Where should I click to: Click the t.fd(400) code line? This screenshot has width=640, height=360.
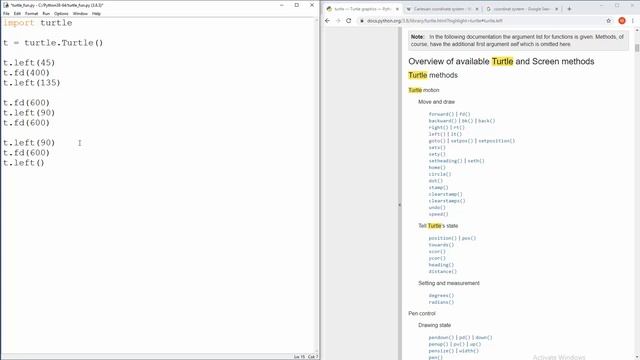(27, 73)
